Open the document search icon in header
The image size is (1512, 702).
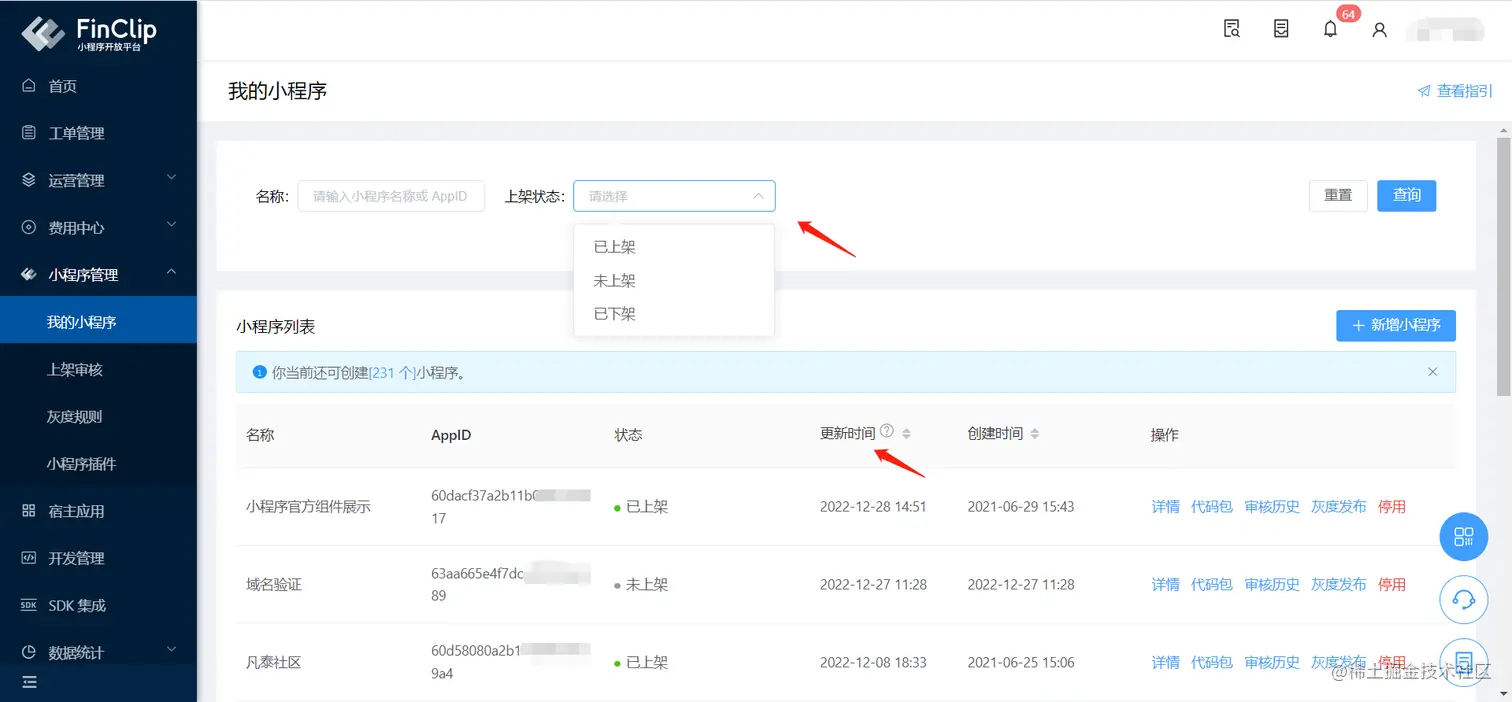click(x=1232, y=29)
